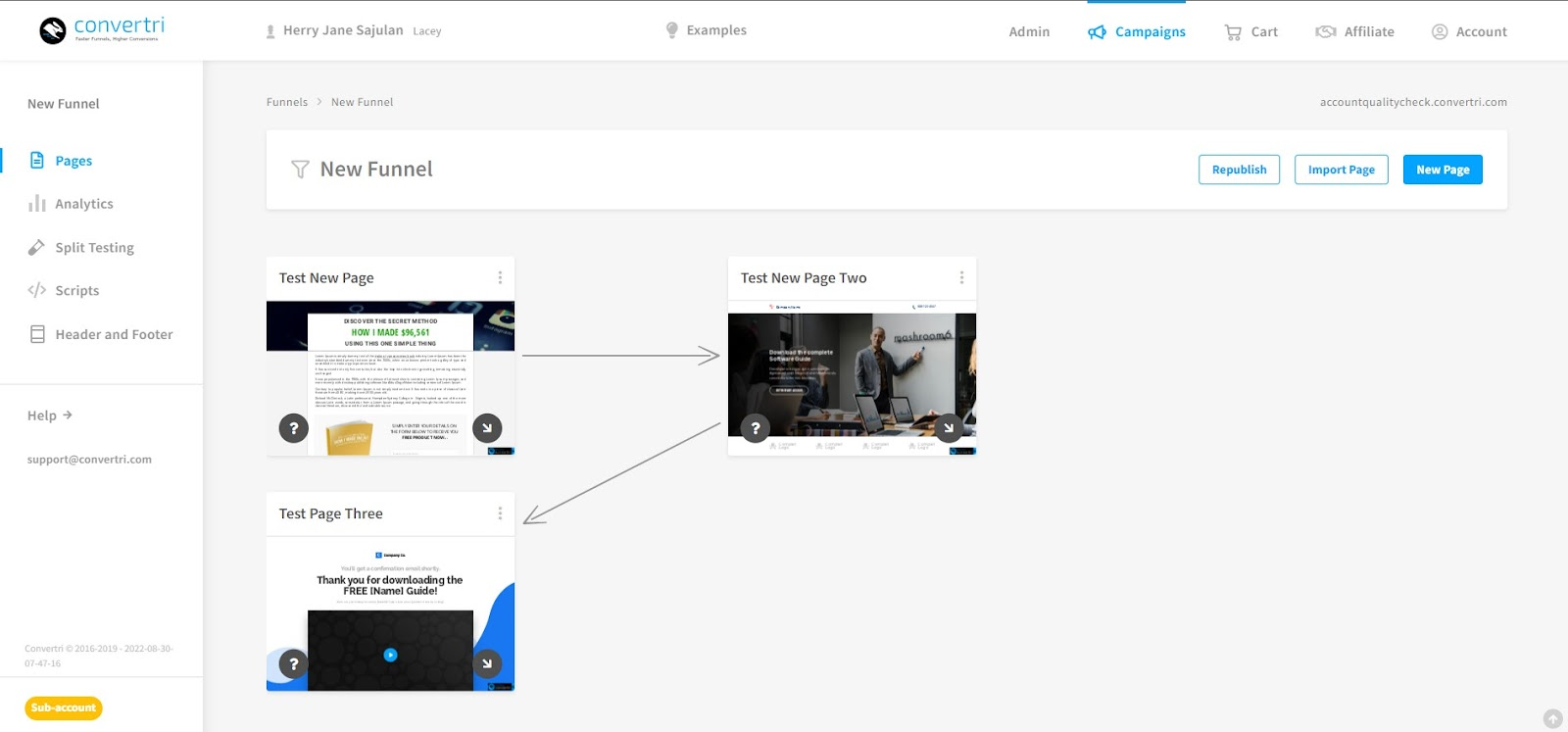Screen dimensions: 1568x732
Task: Click the Sub-account badge
Action: click(x=64, y=708)
